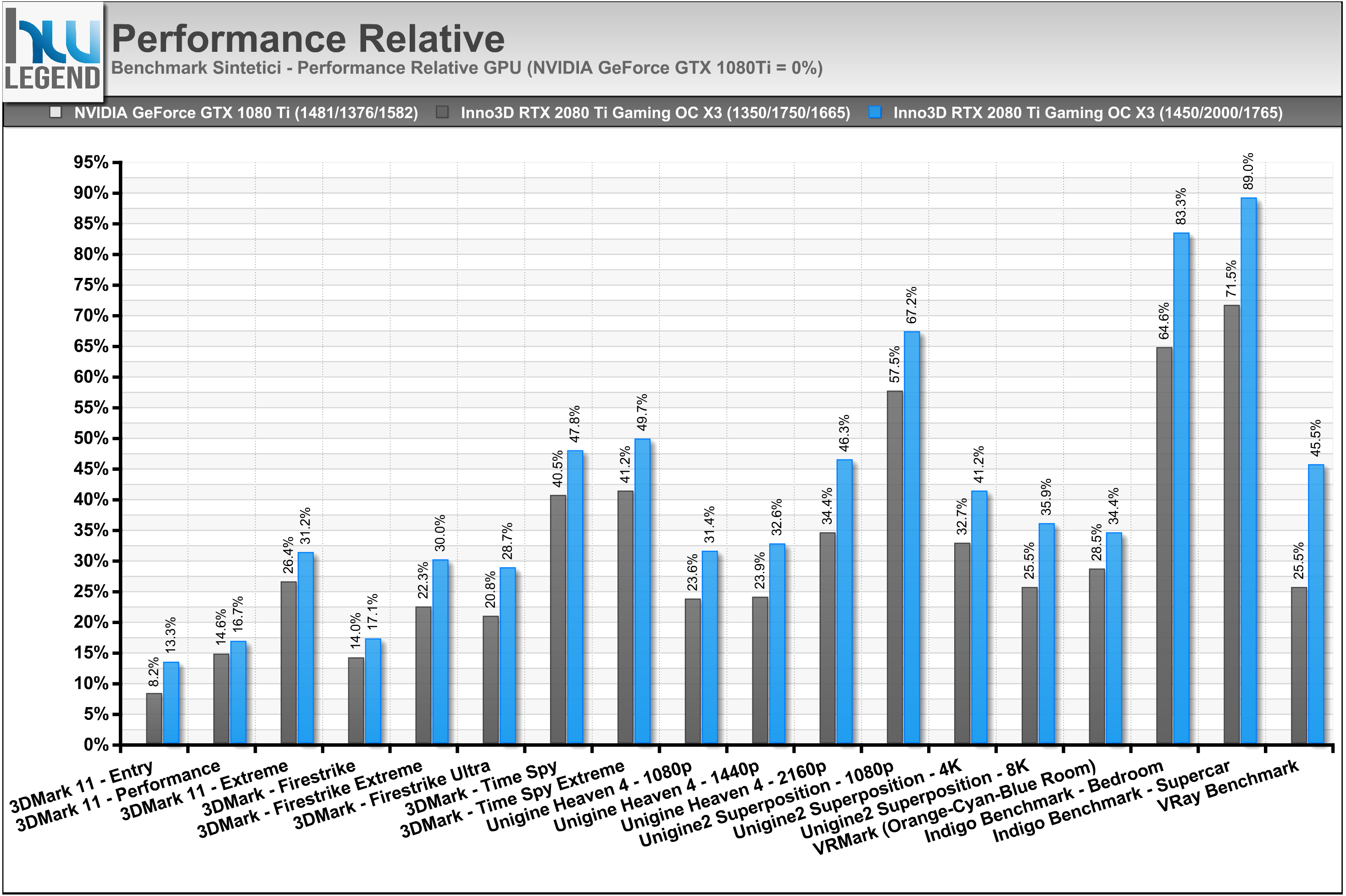Click the gray RTX 2080 Ti 1350/1750/1665 legend swatch
Image resolution: width=1346 pixels, height=896 pixels.
(442, 112)
